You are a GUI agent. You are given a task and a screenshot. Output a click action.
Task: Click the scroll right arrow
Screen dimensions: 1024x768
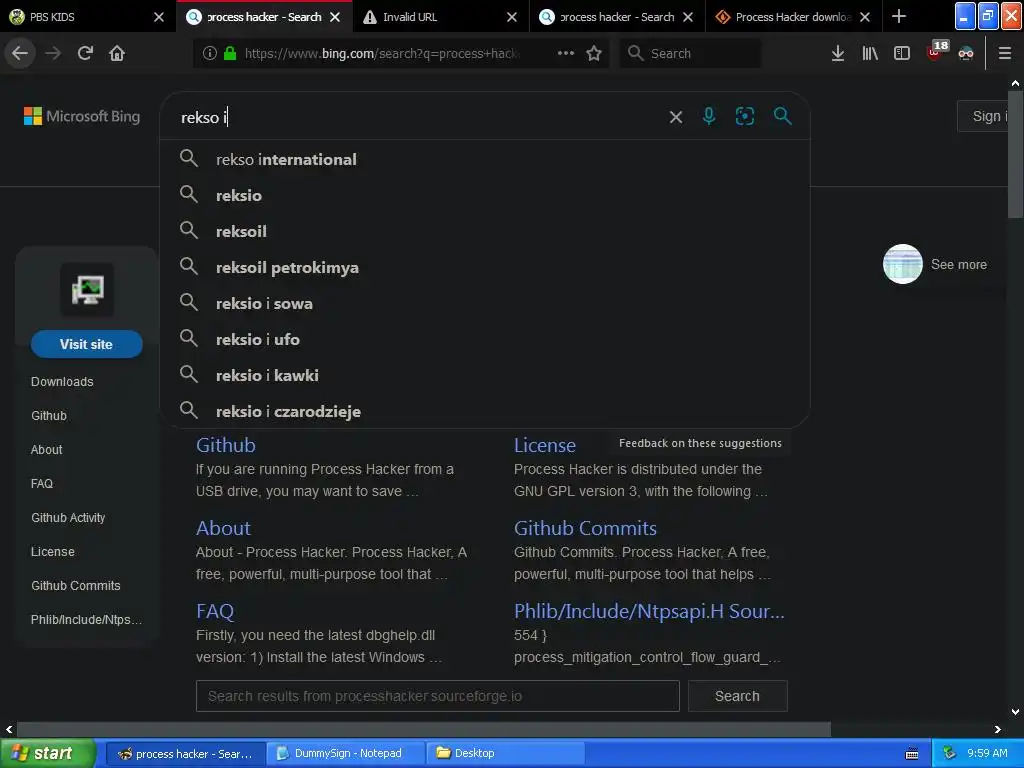(997, 729)
